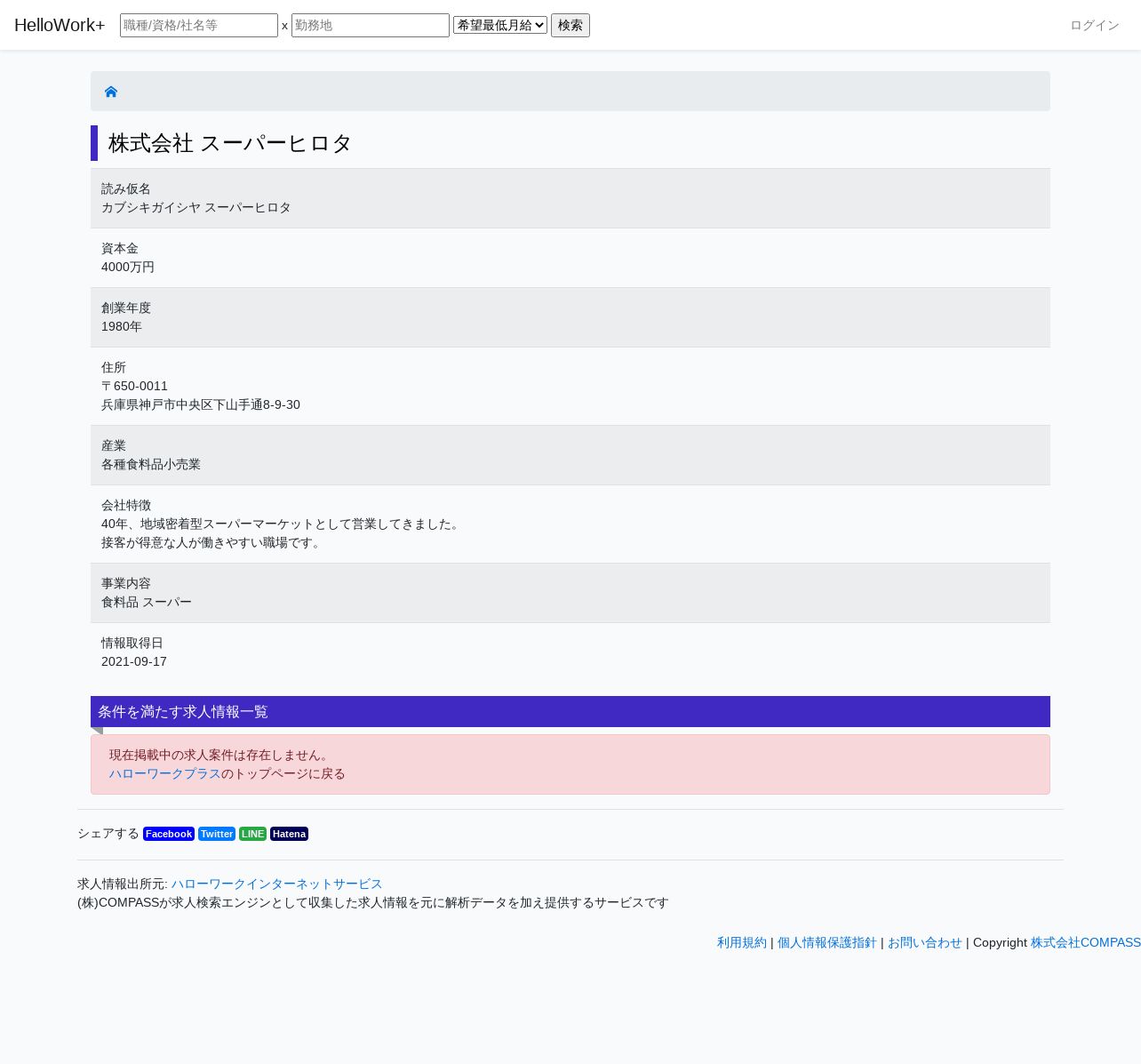Open the HelloWork+ site logo link
Image resolution: width=1141 pixels, height=1064 pixels.
point(60,25)
